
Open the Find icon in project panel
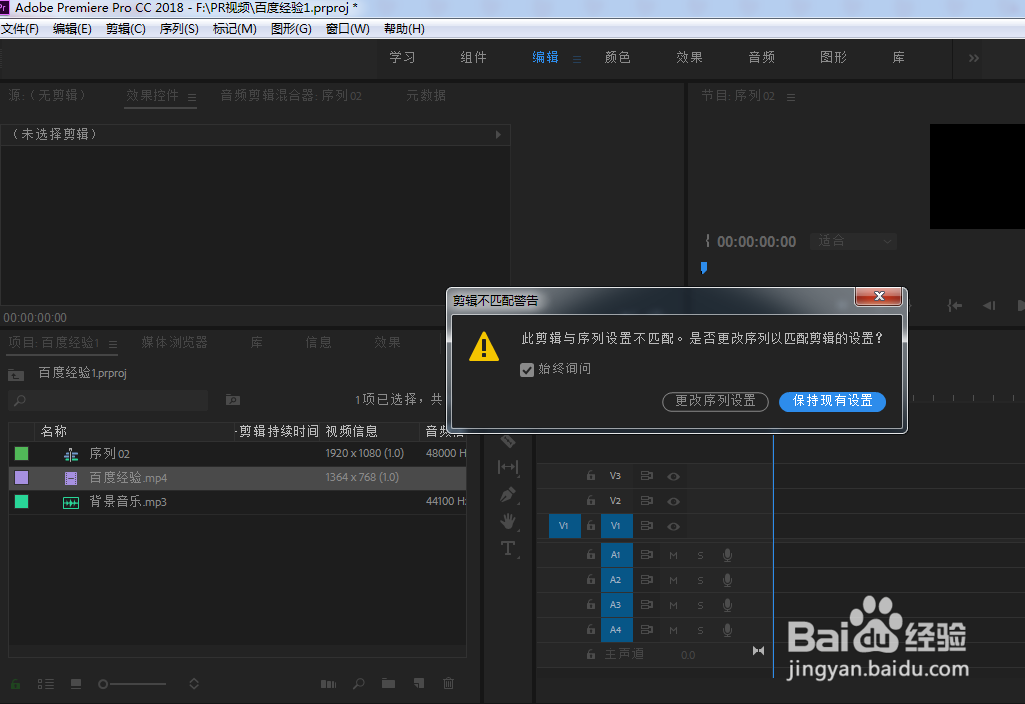pyautogui.click(x=359, y=684)
